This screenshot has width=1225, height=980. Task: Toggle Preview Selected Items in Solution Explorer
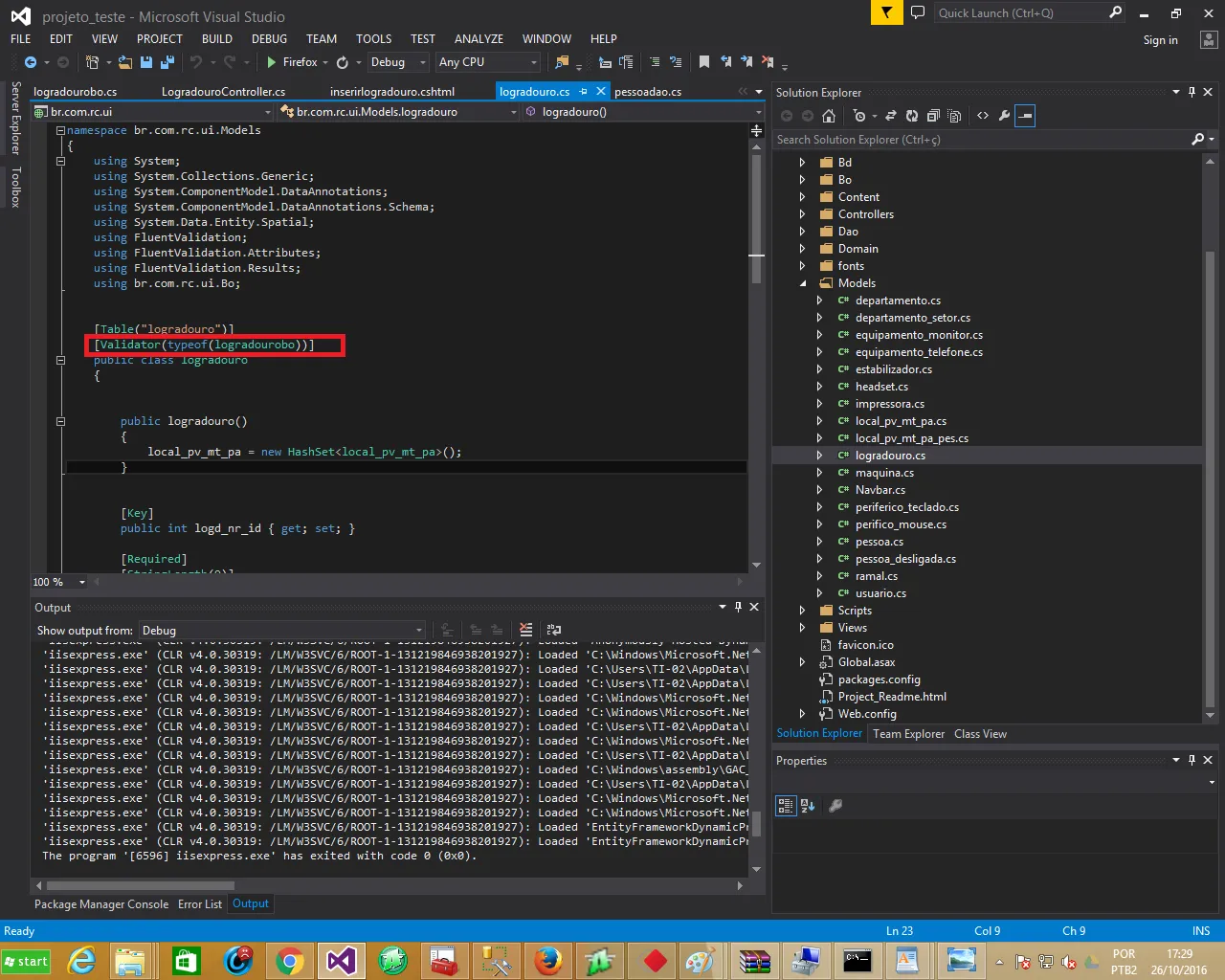pos(1025,116)
